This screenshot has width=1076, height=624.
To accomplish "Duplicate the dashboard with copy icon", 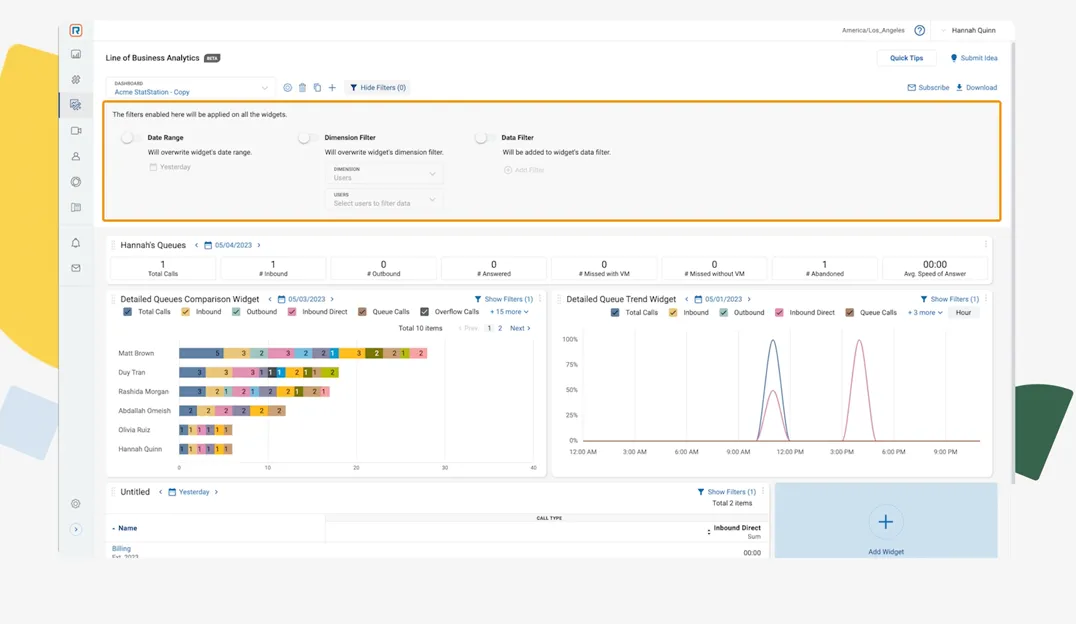I will point(317,88).
